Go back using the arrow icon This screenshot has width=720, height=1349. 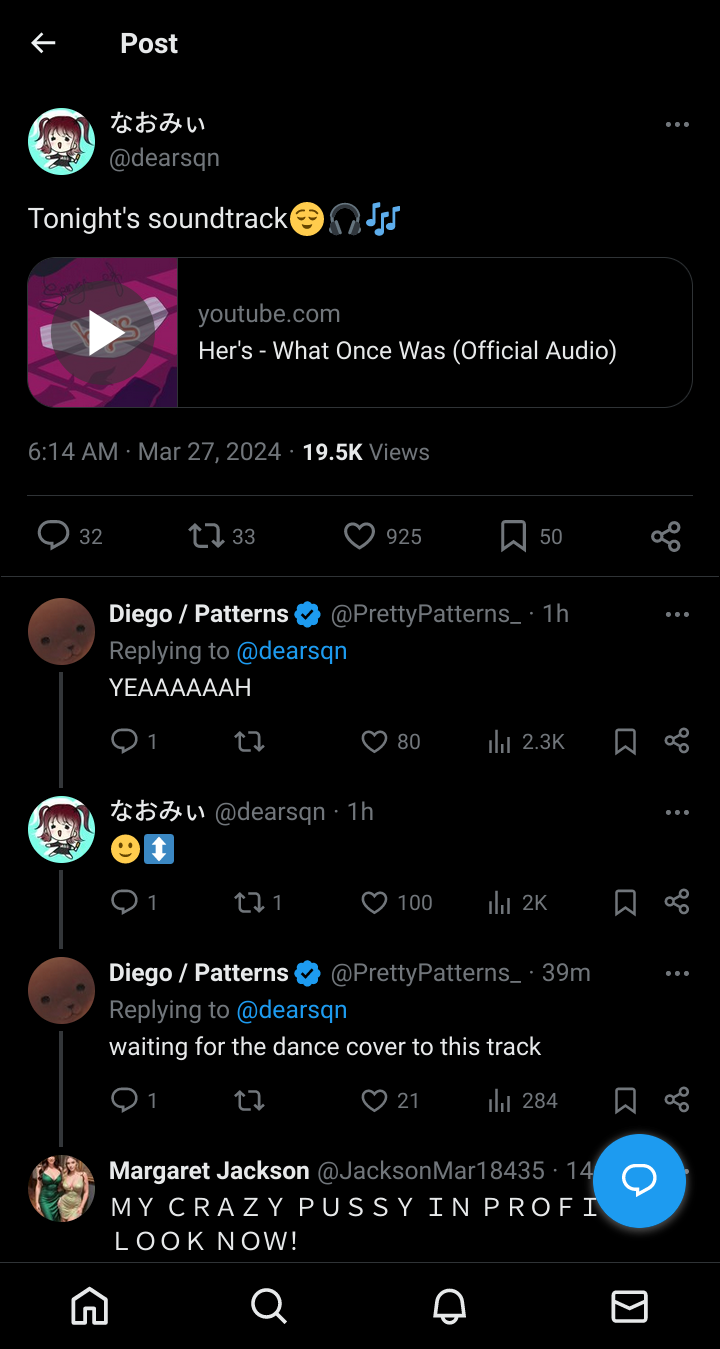[43, 43]
